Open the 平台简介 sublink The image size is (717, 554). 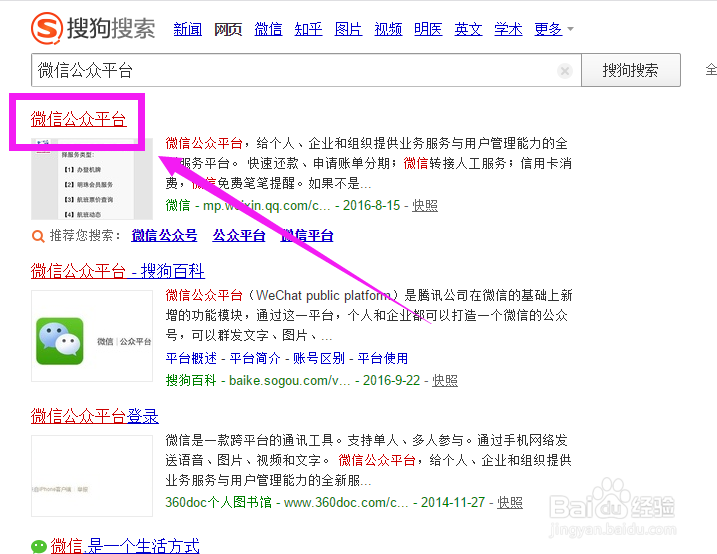255,358
